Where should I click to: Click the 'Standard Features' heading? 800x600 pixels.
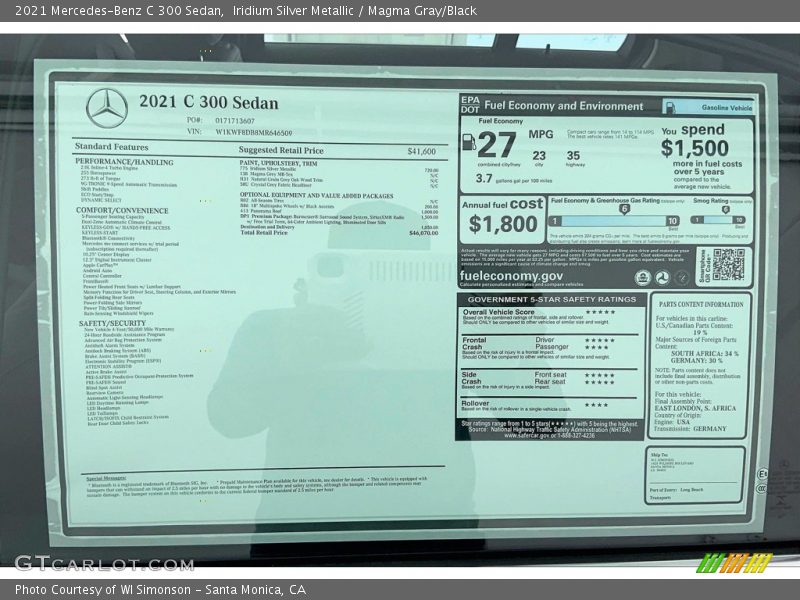pos(111,147)
